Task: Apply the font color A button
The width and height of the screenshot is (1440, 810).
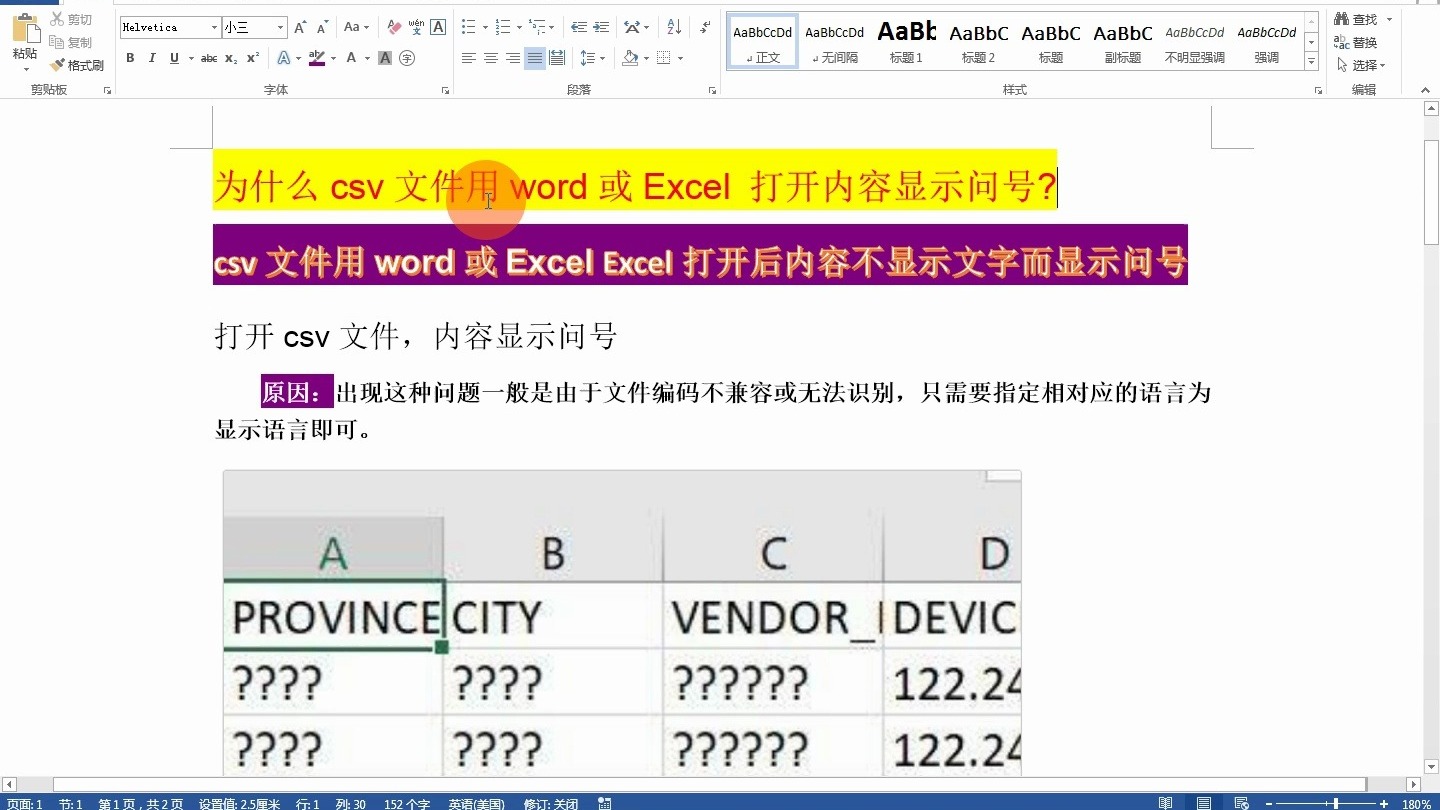Action: (351, 58)
